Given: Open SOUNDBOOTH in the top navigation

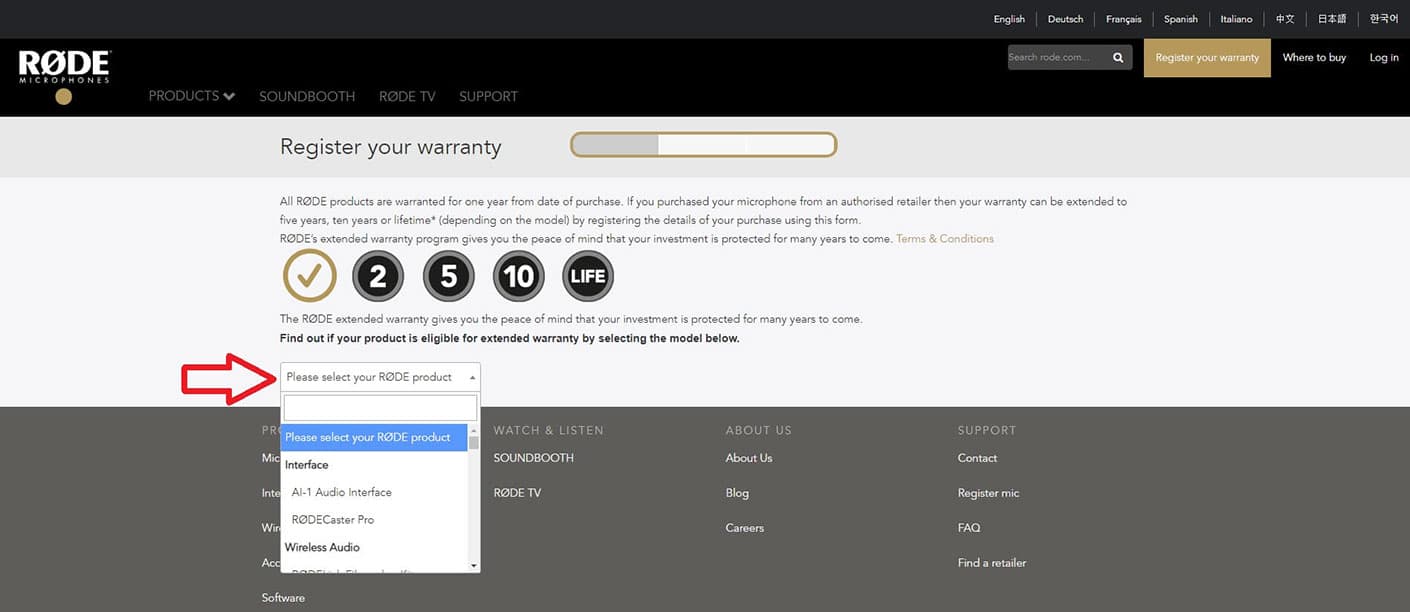Looking at the screenshot, I should (307, 97).
